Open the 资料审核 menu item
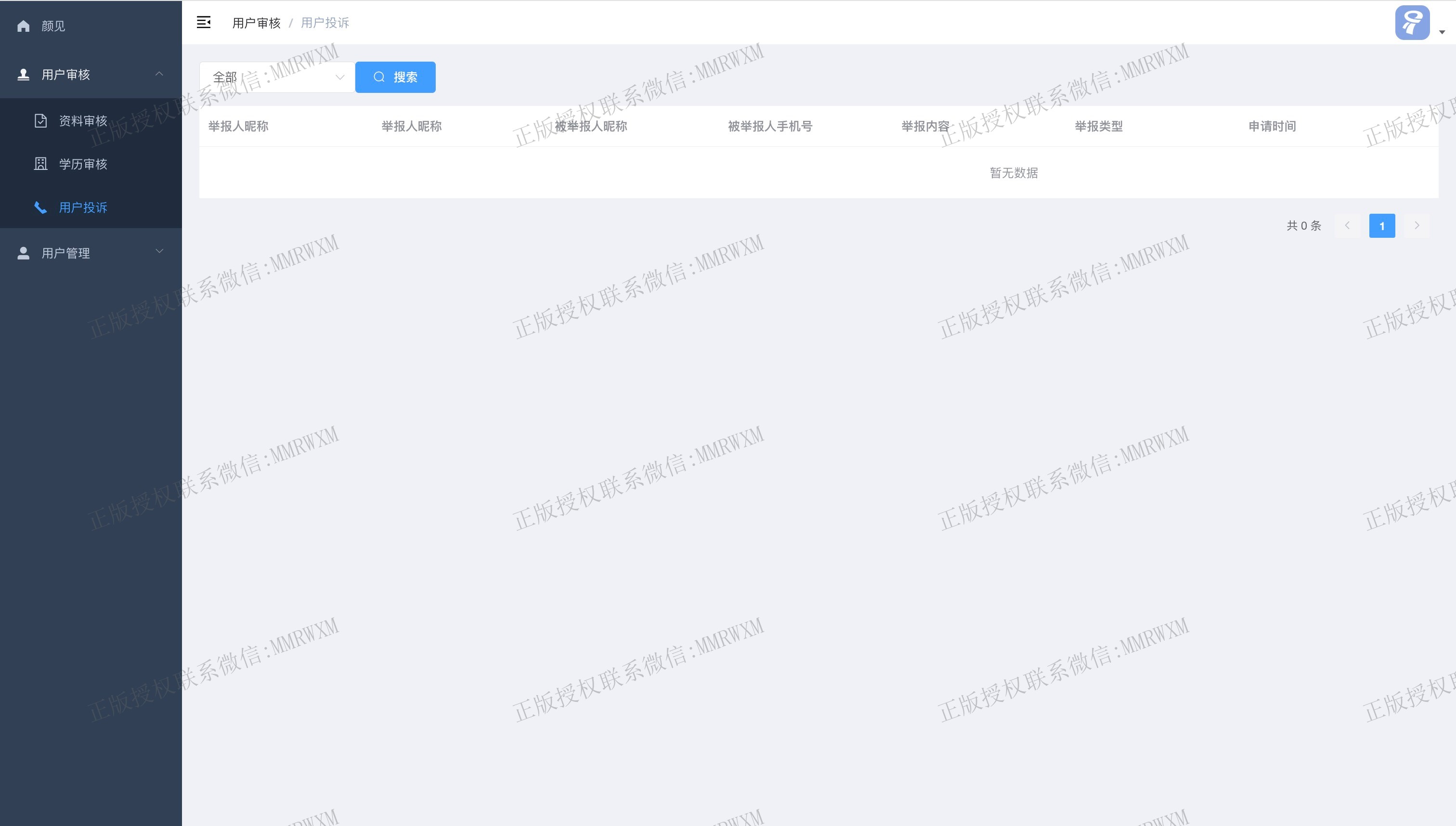Viewport: 1456px width, 826px height. tap(83, 121)
